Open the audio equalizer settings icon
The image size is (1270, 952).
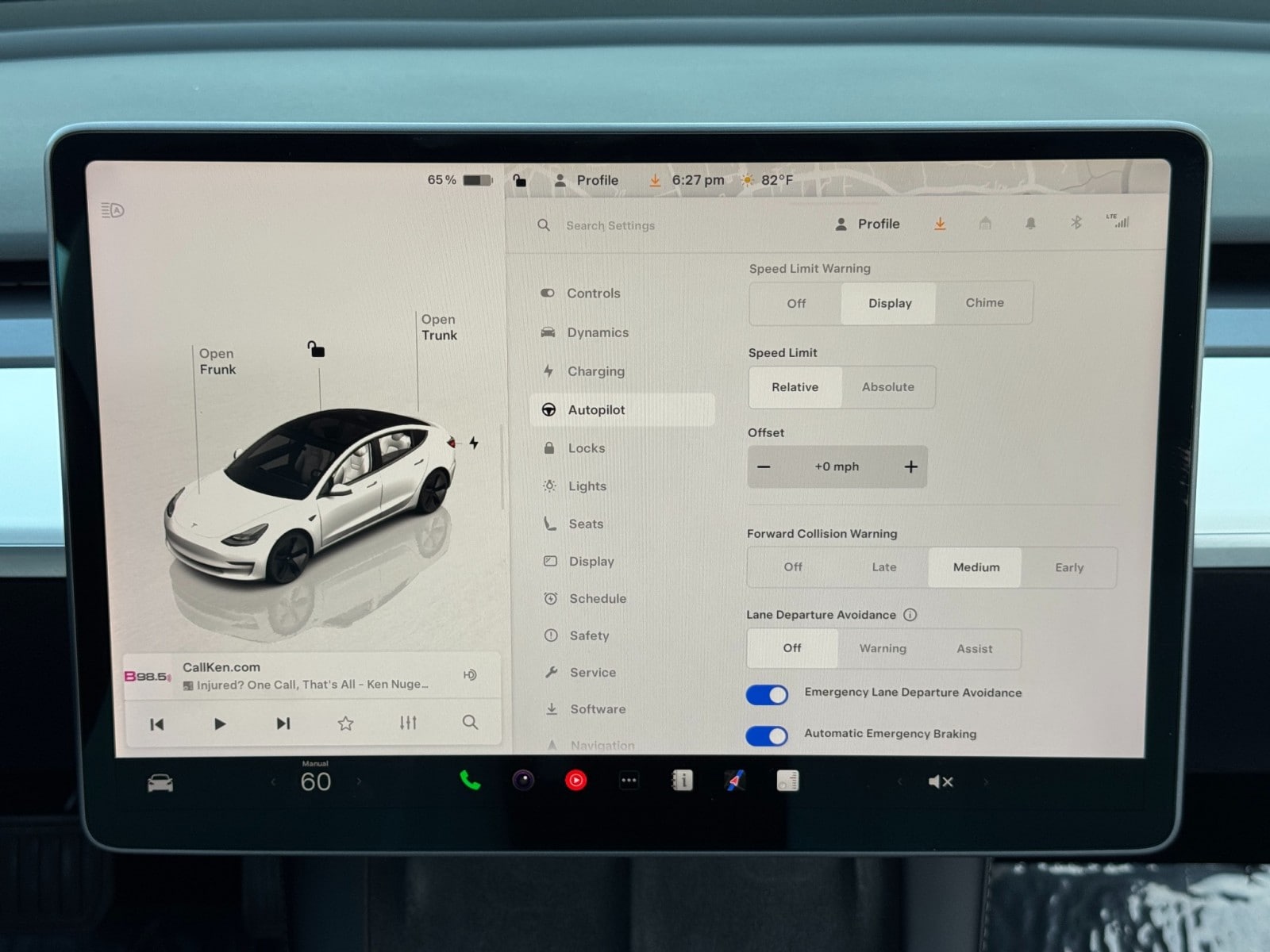click(408, 723)
